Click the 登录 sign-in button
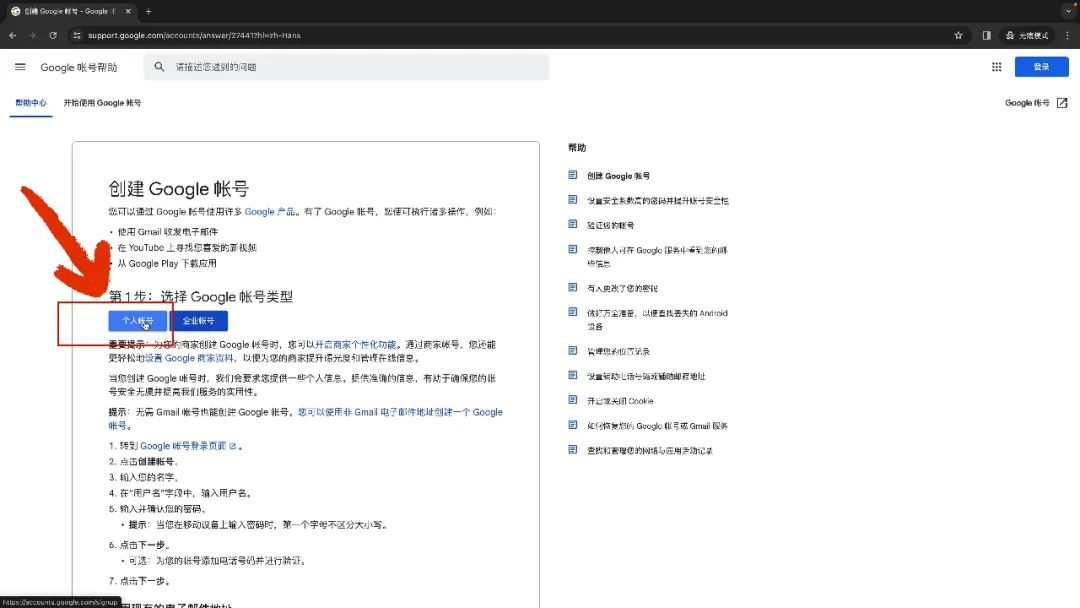Image resolution: width=1080 pixels, height=608 pixels. click(x=1041, y=67)
